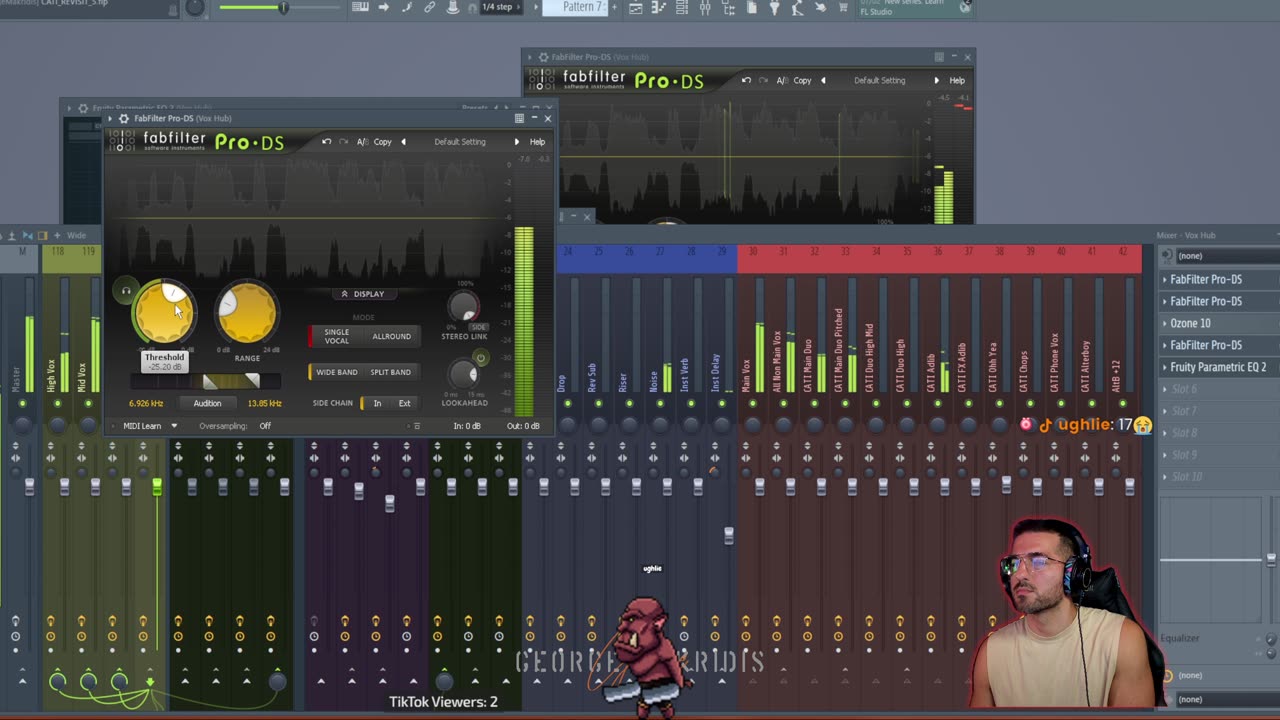Select WIDE BAND processing

(x=336, y=372)
